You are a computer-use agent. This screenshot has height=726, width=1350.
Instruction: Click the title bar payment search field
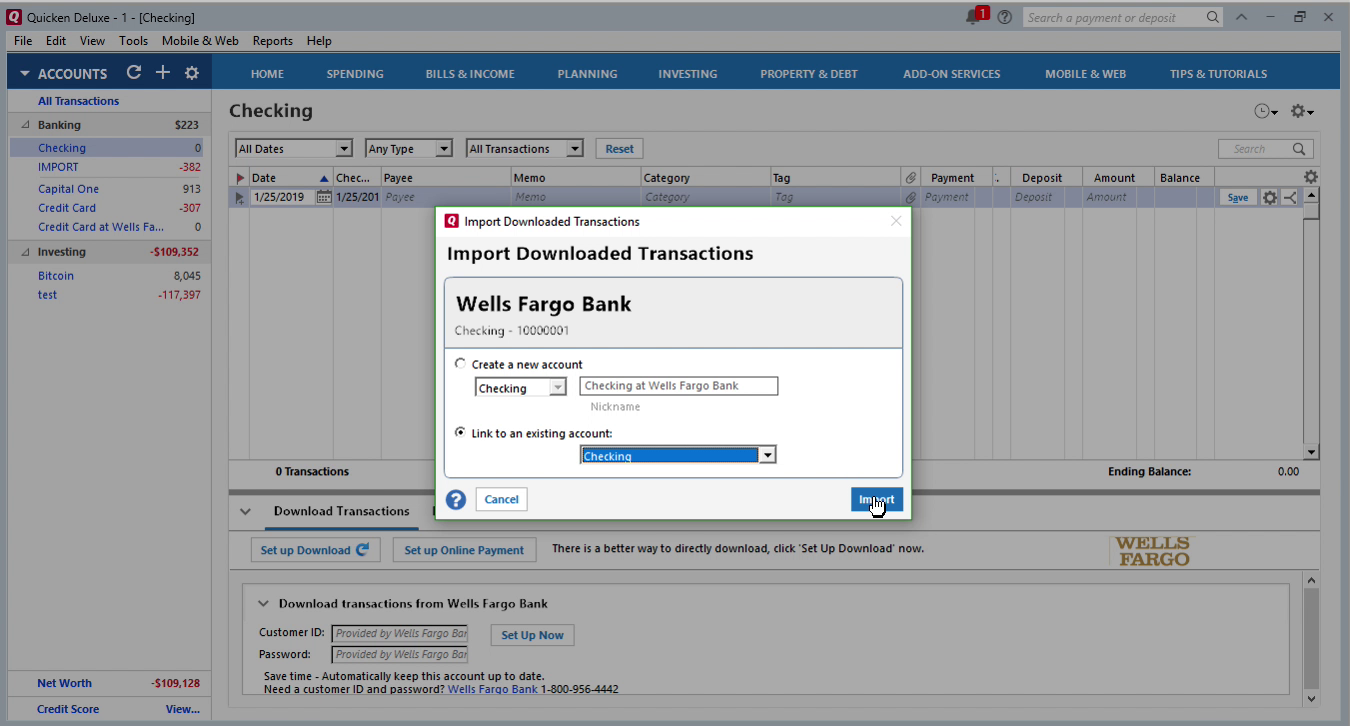pos(1113,17)
